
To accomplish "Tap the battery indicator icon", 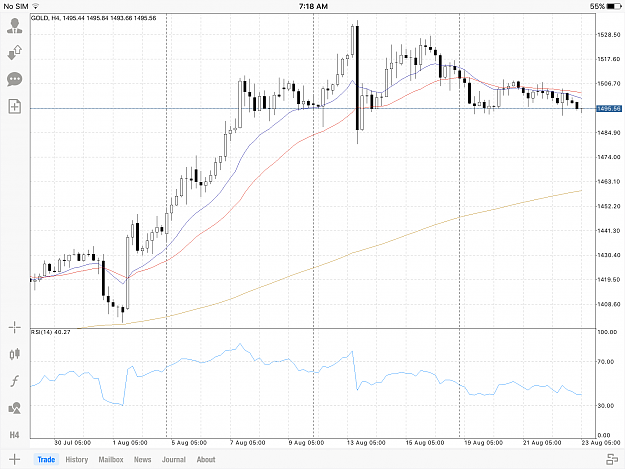I will (614, 6).
